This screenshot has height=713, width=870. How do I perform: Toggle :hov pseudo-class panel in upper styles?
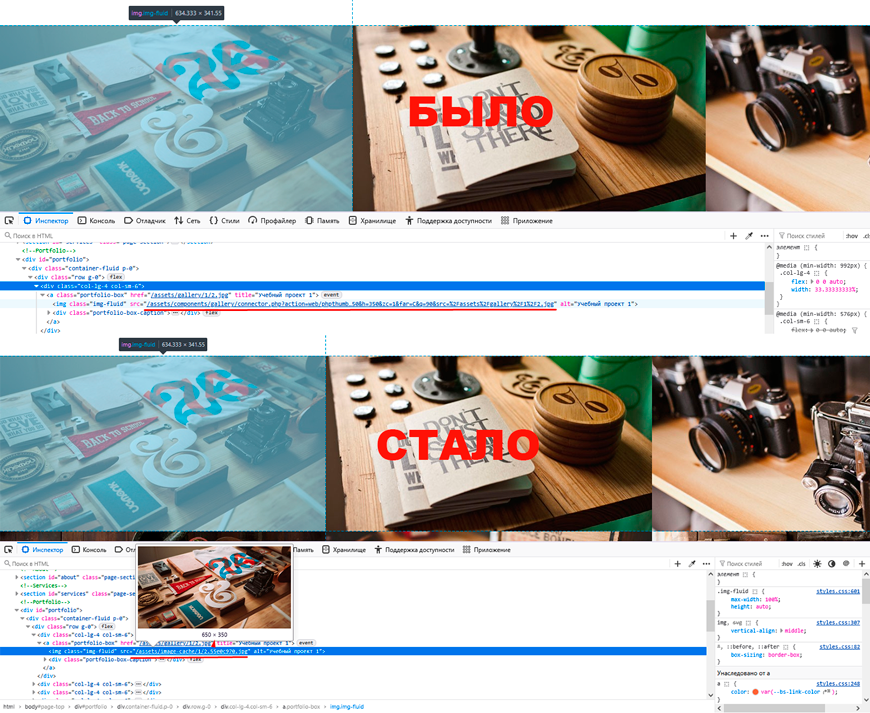coord(852,236)
